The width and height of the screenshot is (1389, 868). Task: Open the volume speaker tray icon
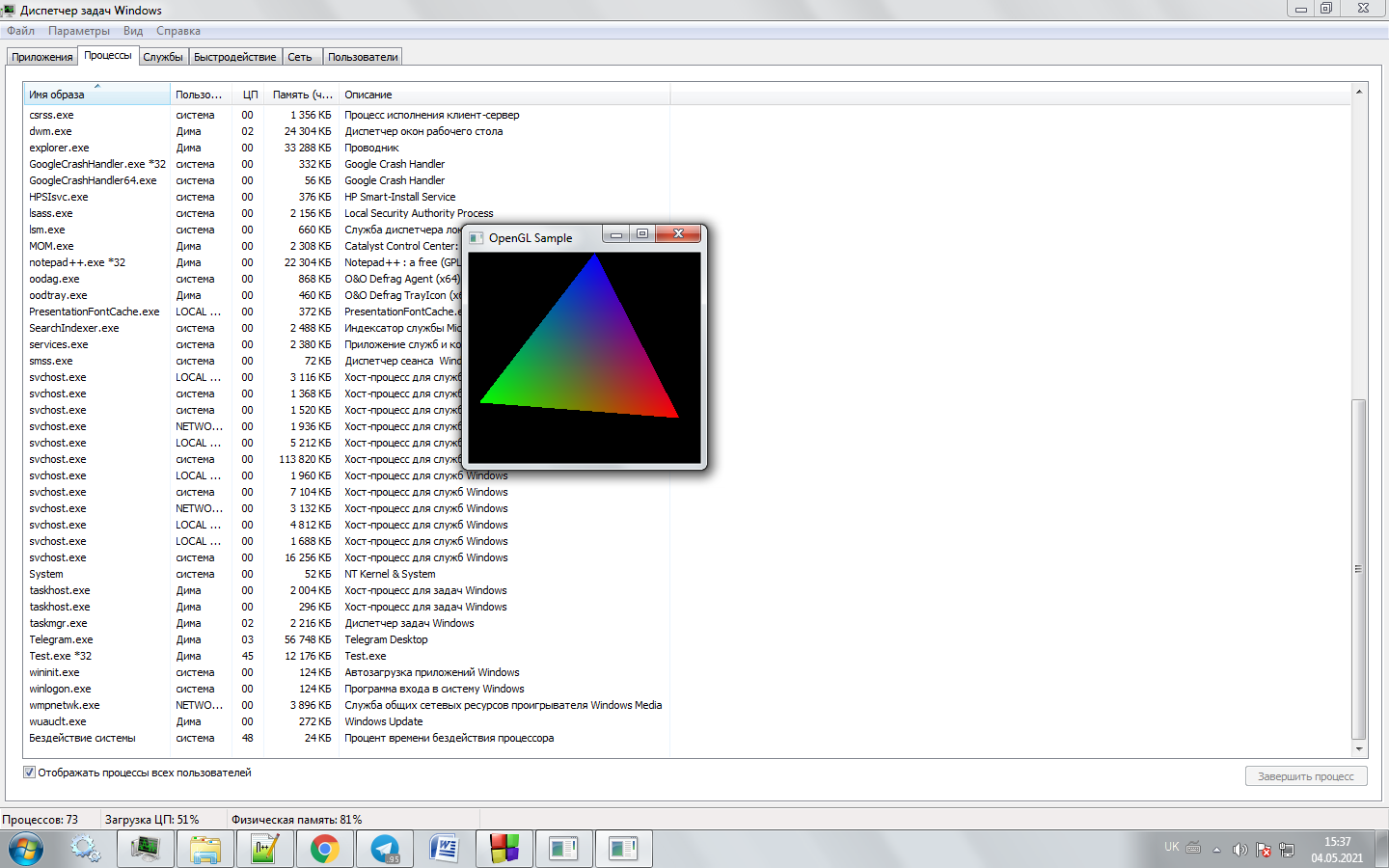pyautogui.click(x=1239, y=850)
